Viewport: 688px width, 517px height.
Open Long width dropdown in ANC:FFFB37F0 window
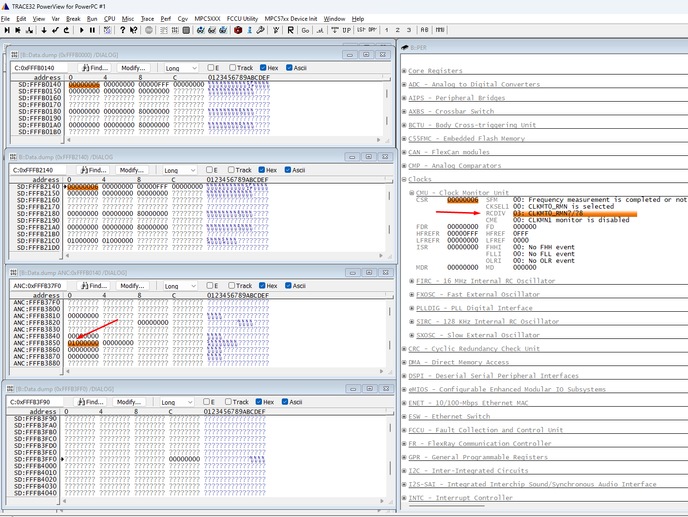pyautogui.click(x=180, y=286)
